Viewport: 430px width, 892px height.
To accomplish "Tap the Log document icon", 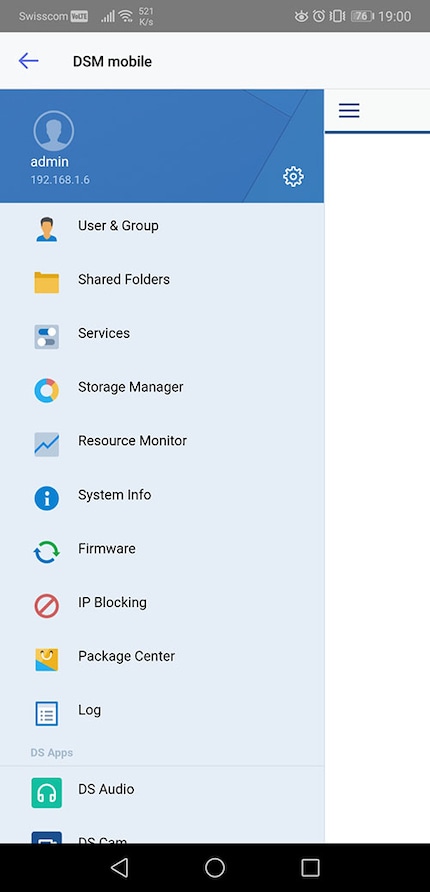I will tap(47, 713).
